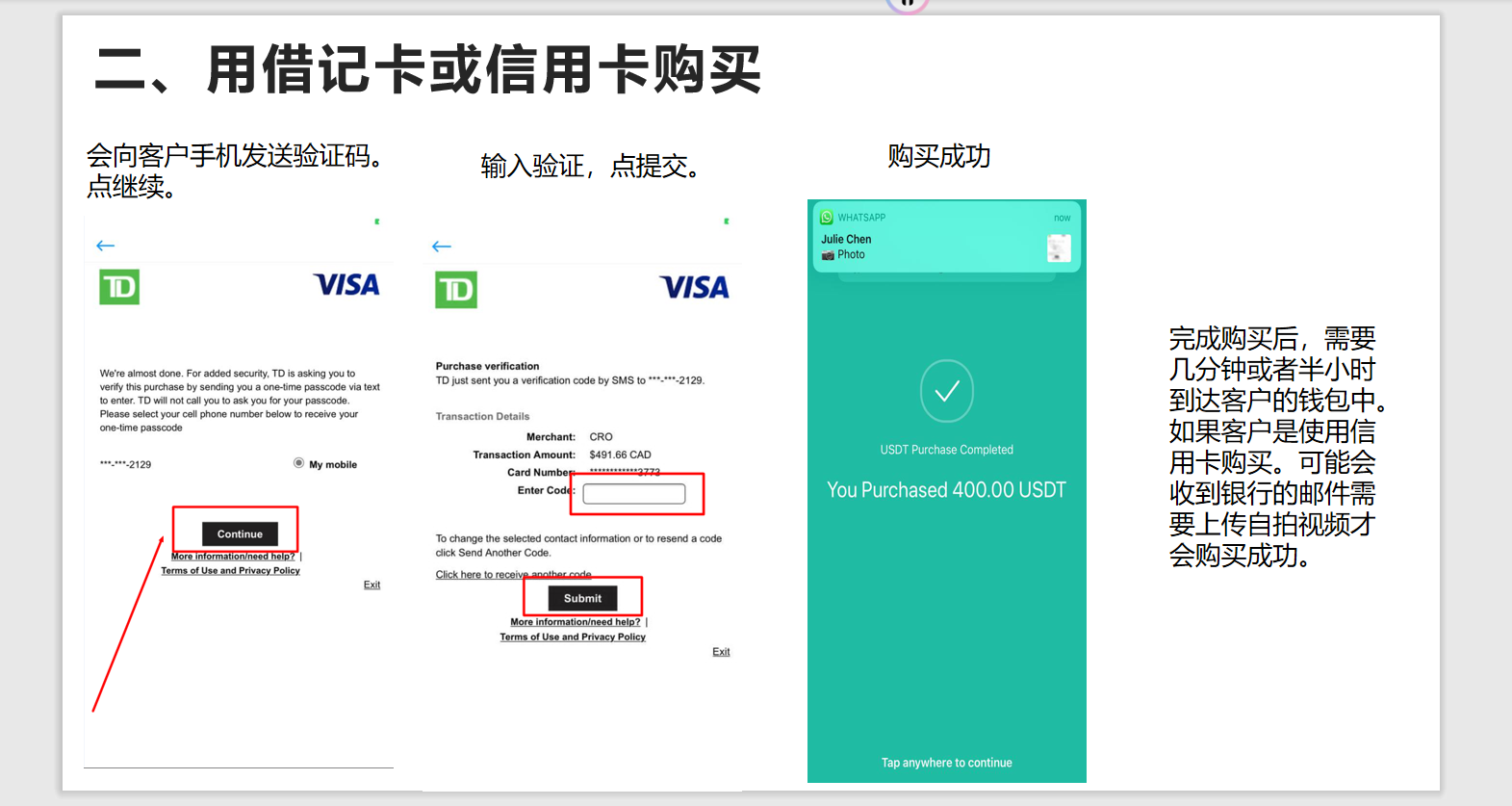Select the My mobile radio button
This screenshot has height=806, width=1512.
pyautogui.click(x=299, y=463)
